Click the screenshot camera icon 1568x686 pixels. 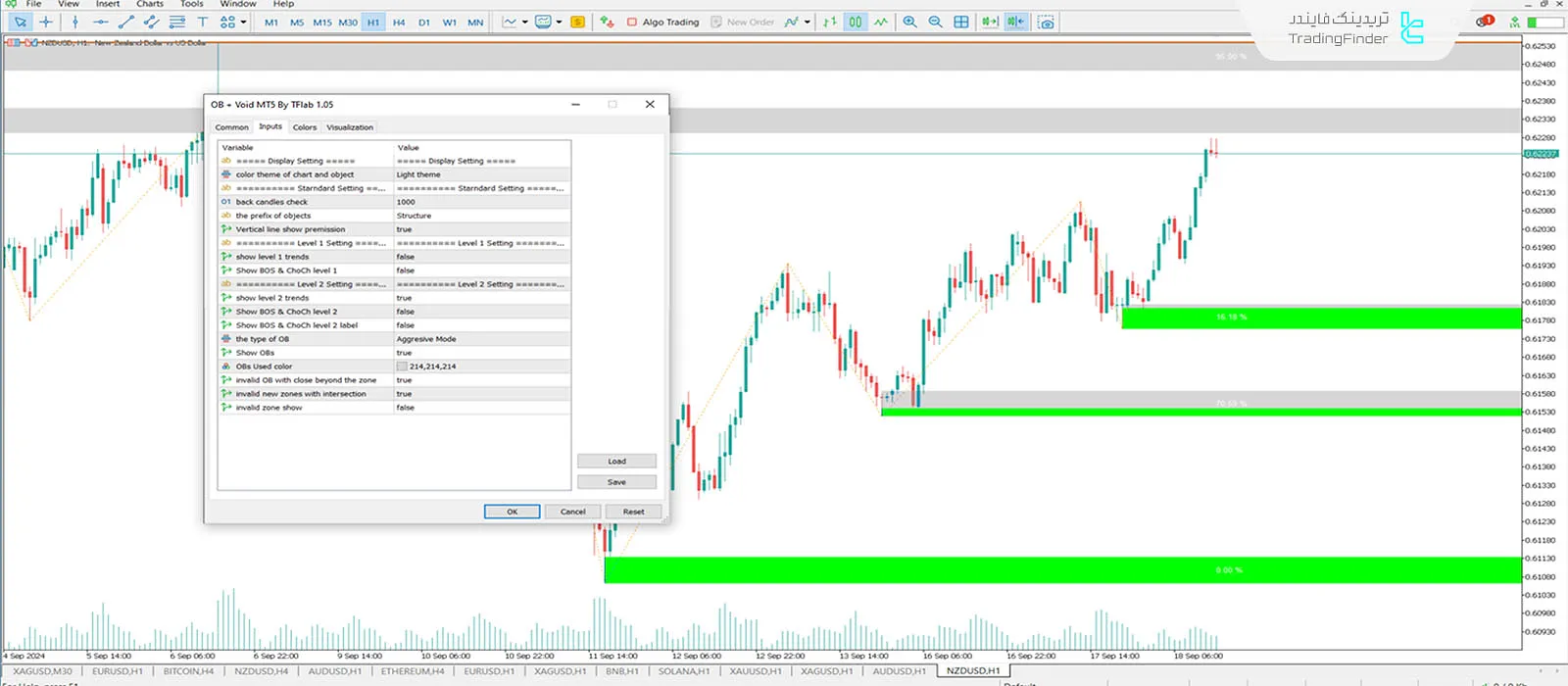click(x=1046, y=22)
